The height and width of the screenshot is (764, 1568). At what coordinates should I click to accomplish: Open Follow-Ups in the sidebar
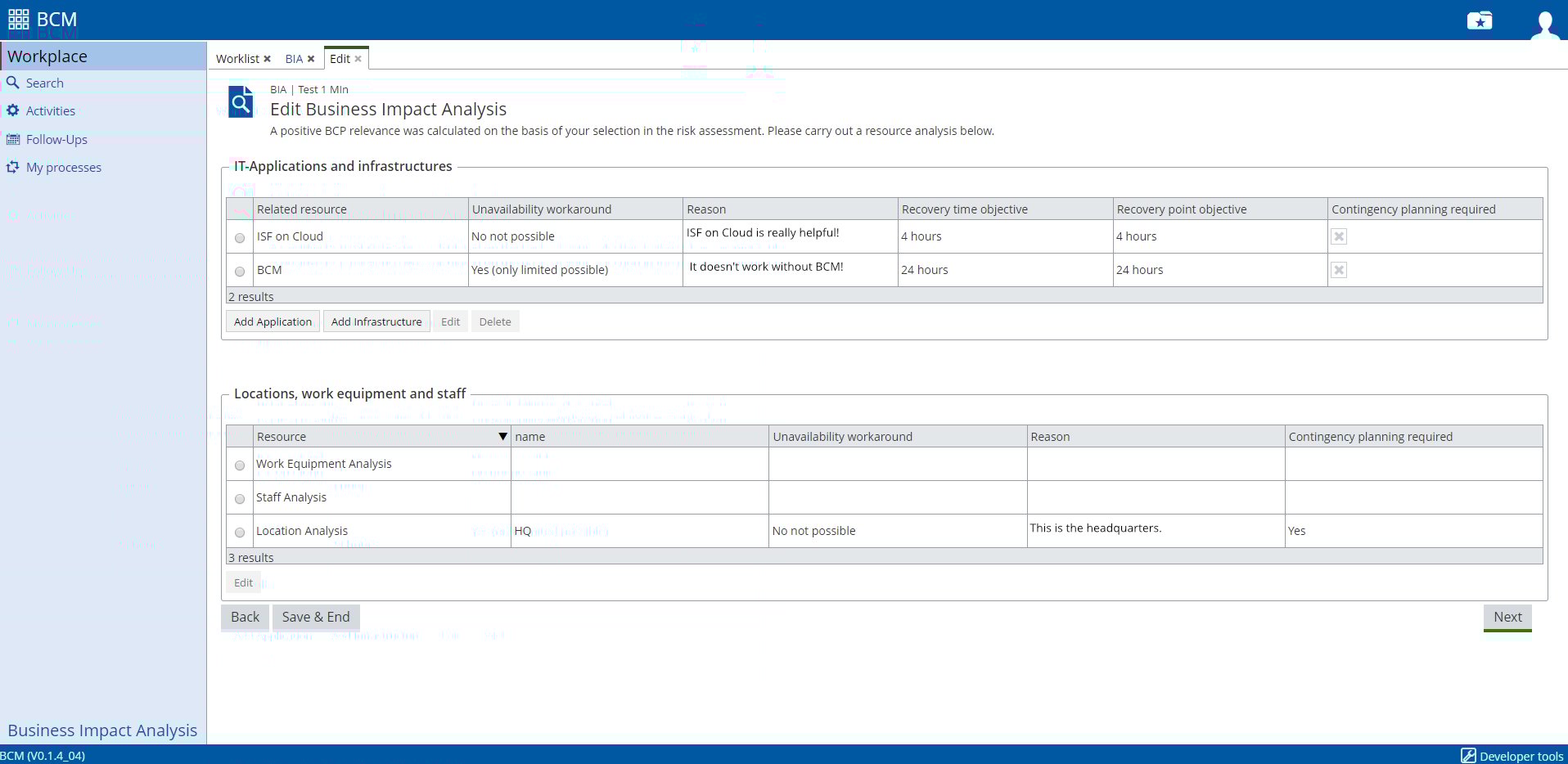tap(56, 140)
